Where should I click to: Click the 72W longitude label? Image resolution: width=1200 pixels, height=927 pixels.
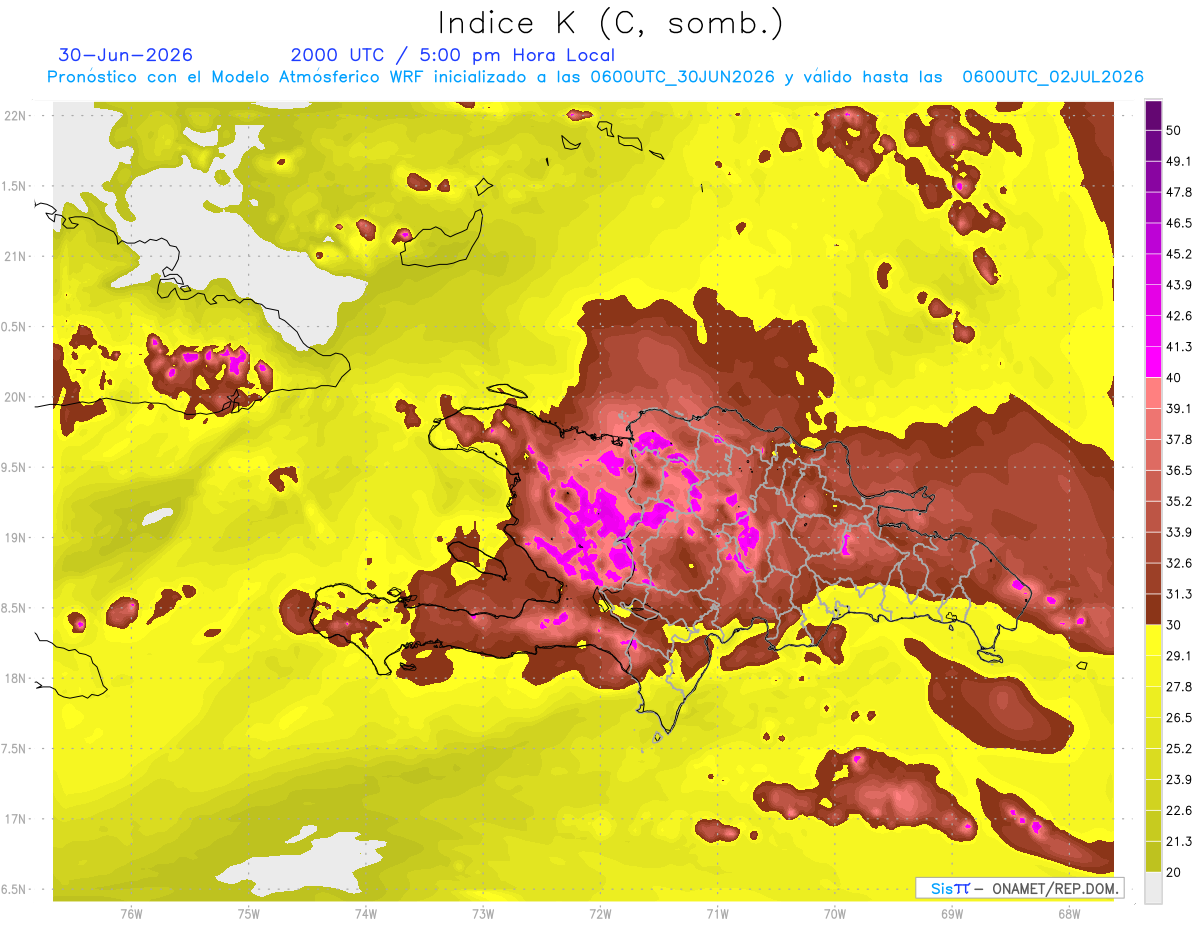pyautogui.click(x=600, y=914)
